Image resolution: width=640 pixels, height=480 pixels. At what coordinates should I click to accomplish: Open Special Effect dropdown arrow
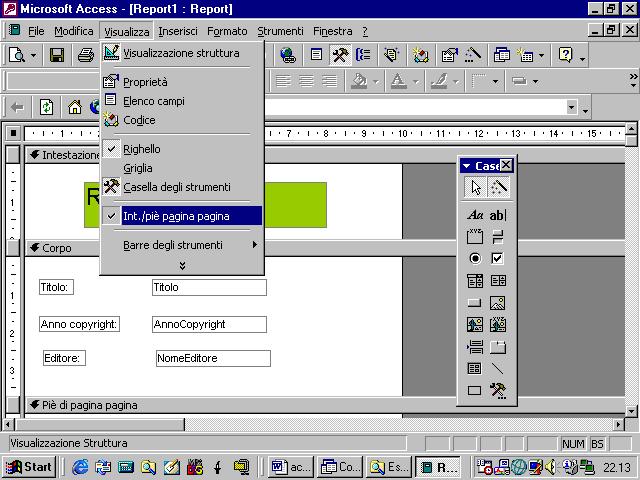(535, 82)
